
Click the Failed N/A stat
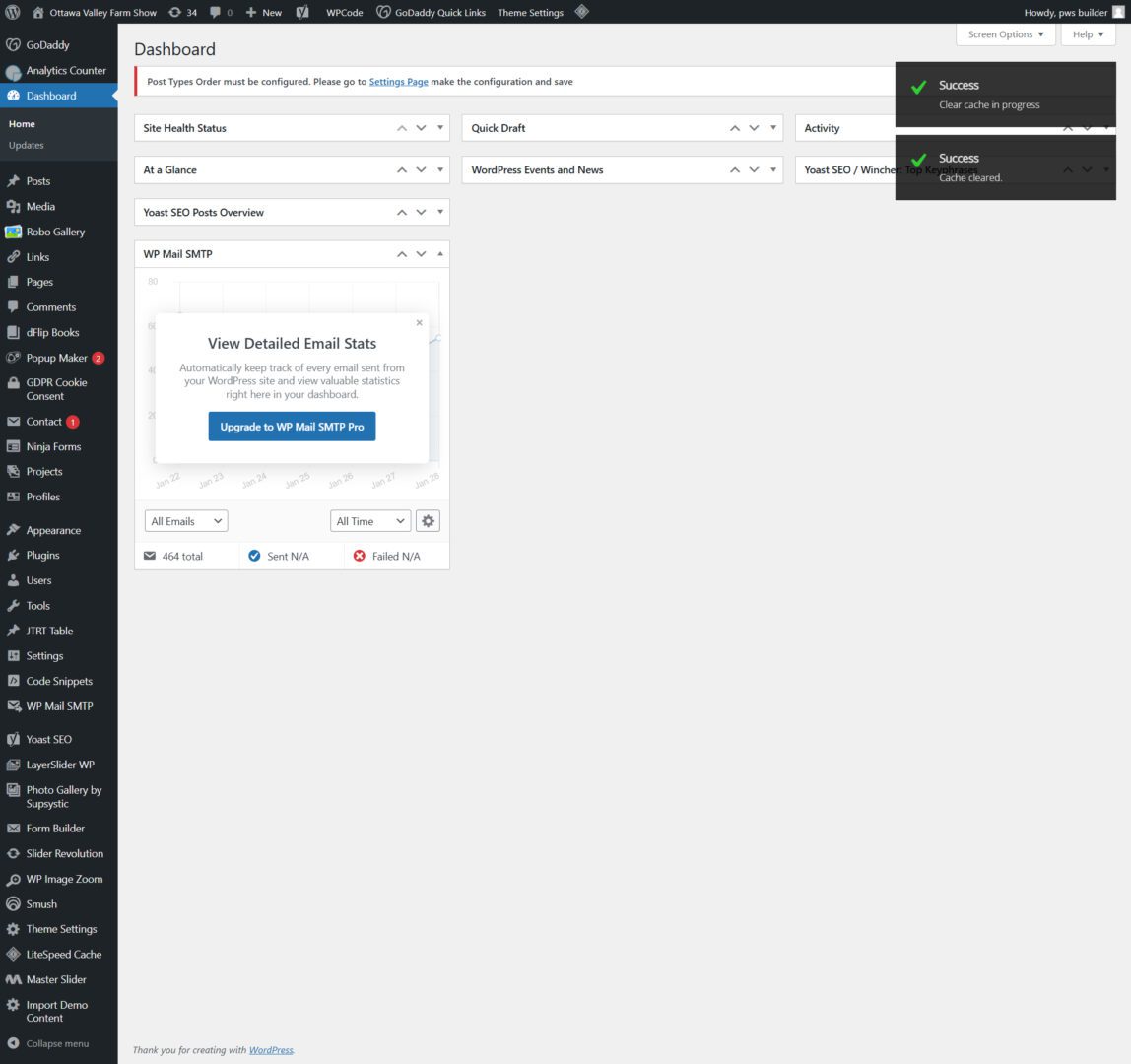point(386,557)
